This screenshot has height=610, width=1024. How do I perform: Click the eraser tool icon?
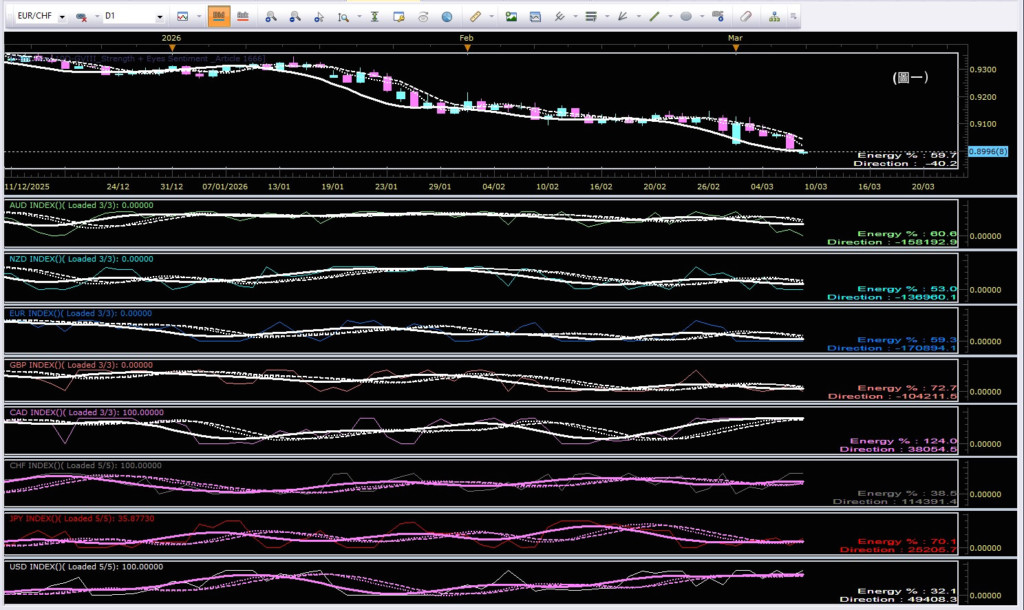click(745, 17)
